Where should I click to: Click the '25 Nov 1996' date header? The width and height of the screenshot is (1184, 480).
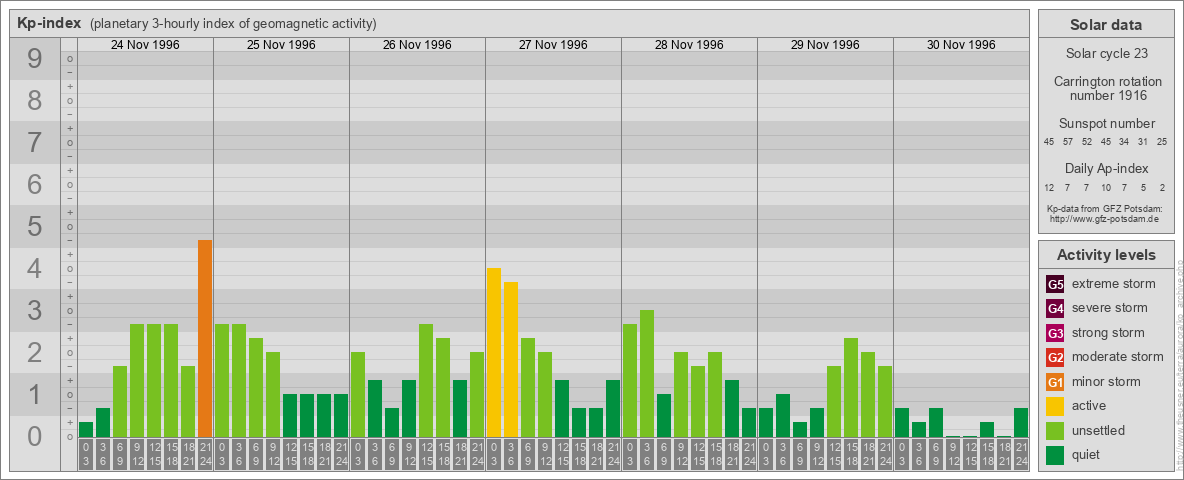coord(281,45)
